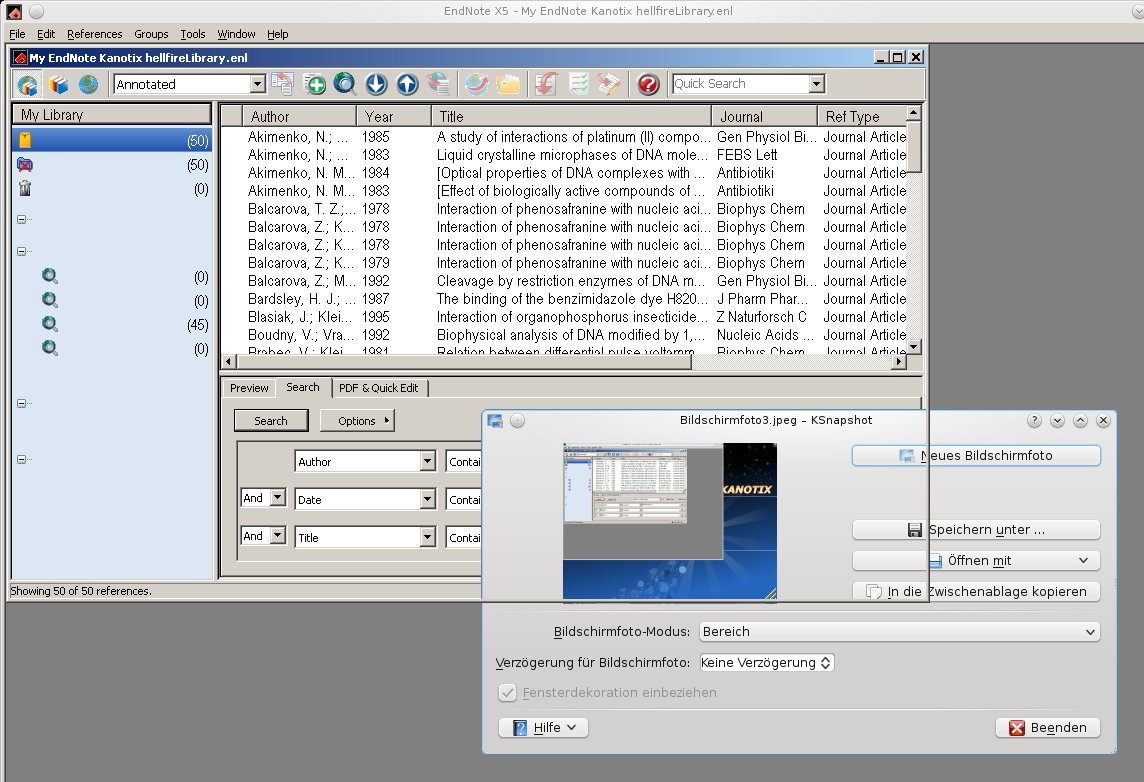This screenshot has width=1144, height=782.
Task: Click the Beenden button in KSnapshot
Action: tap(1048, 728)
